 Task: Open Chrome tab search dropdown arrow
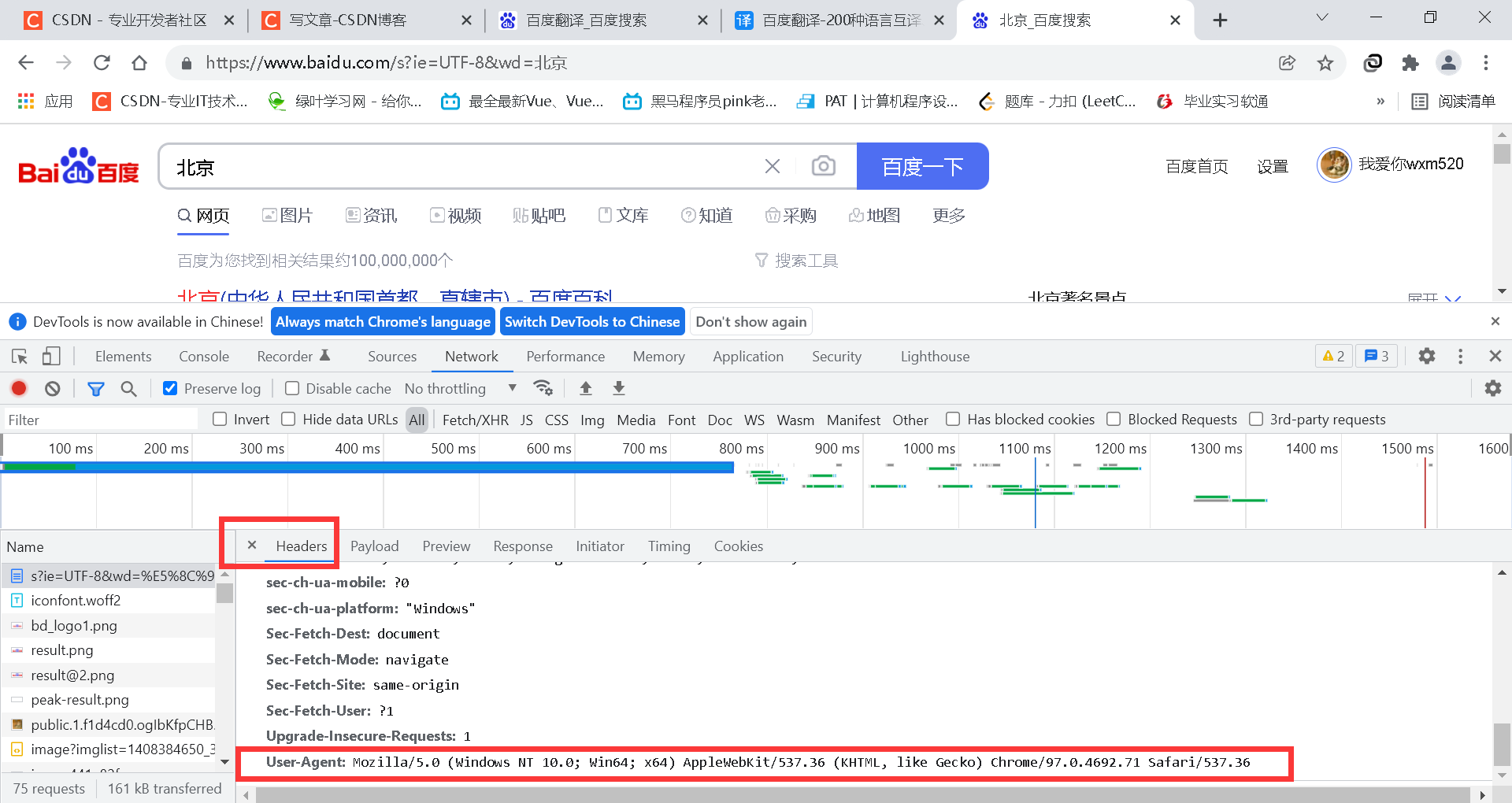pyautogui.click(x=1322, y=17)
